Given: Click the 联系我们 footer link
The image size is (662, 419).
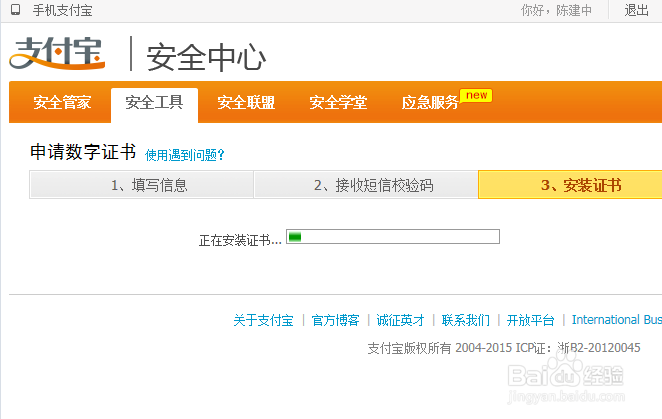Looking at the screenshot, I should click(466, 320).
